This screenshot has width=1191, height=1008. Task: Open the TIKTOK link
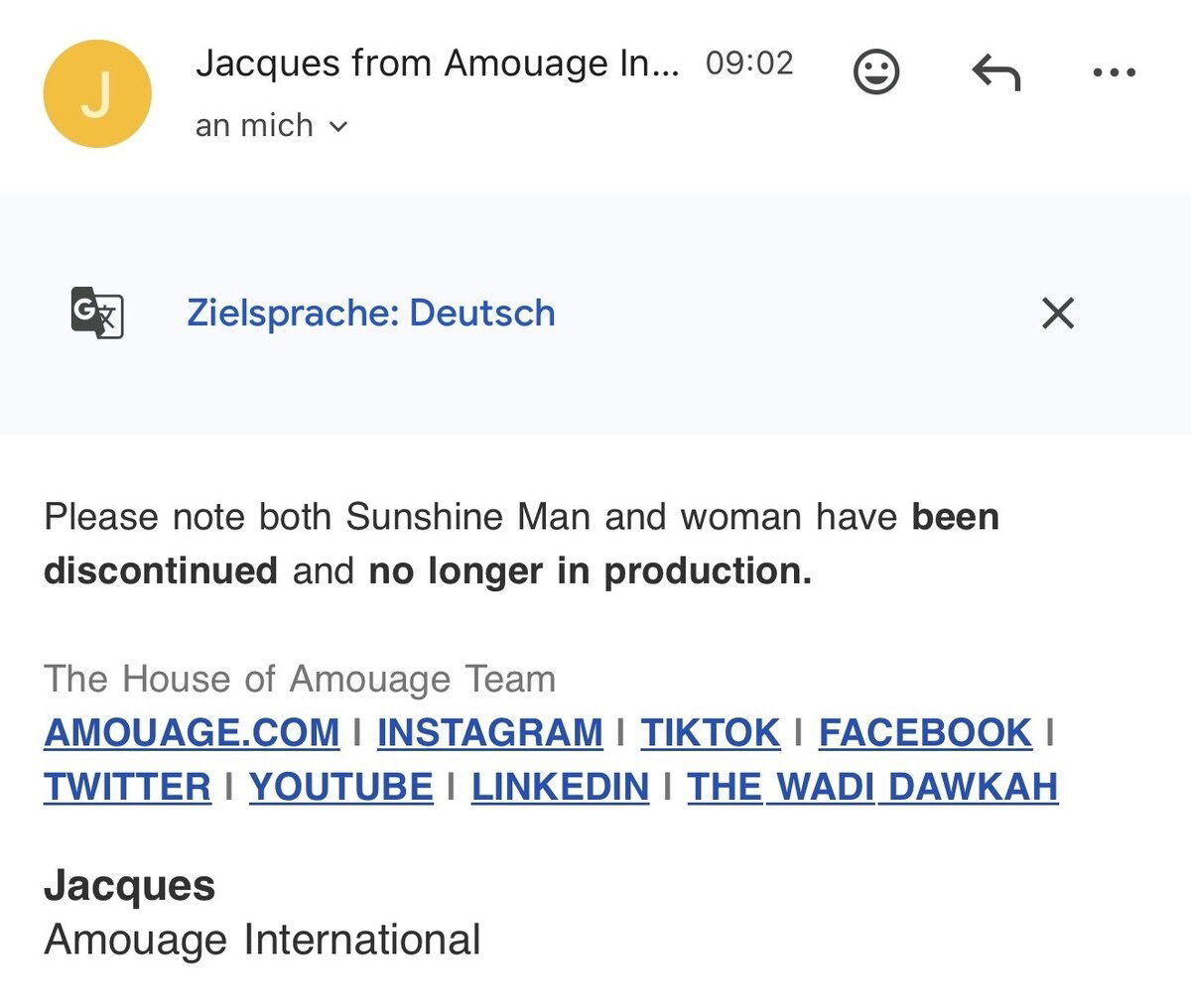click(x=711, y=732)
